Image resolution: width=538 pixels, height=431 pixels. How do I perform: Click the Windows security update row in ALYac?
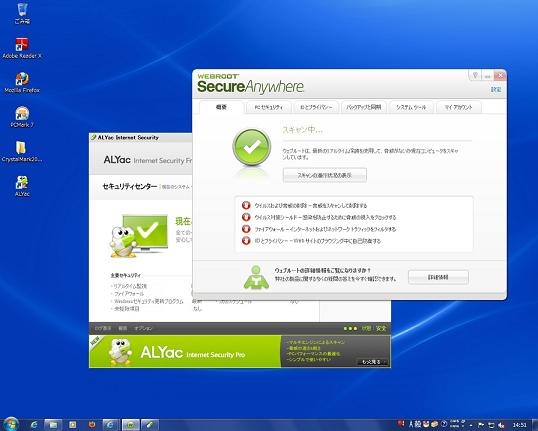[x=148, y=301]
